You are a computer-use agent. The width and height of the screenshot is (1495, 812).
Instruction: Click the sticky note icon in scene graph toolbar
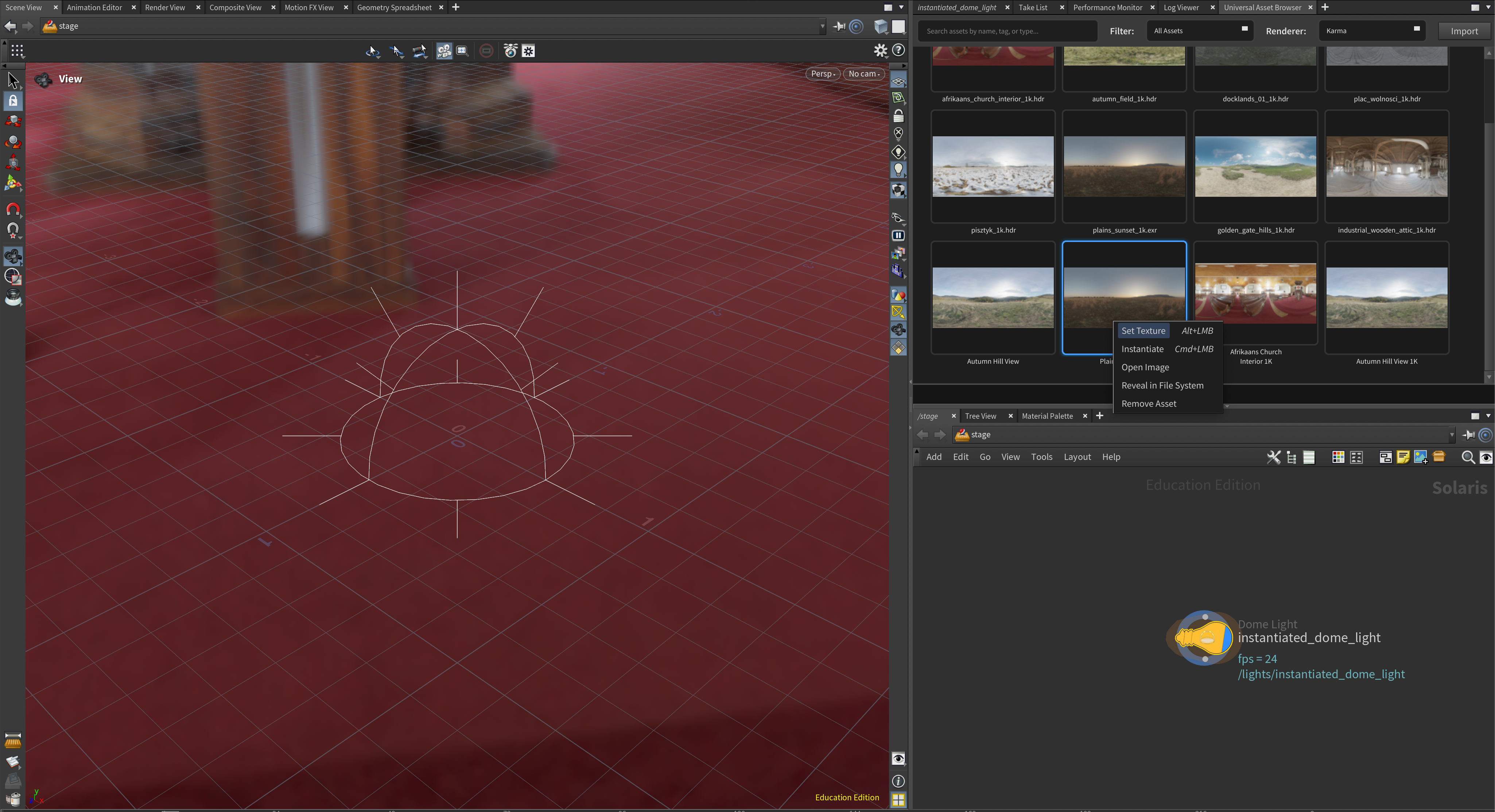(x=1403, y=457)
